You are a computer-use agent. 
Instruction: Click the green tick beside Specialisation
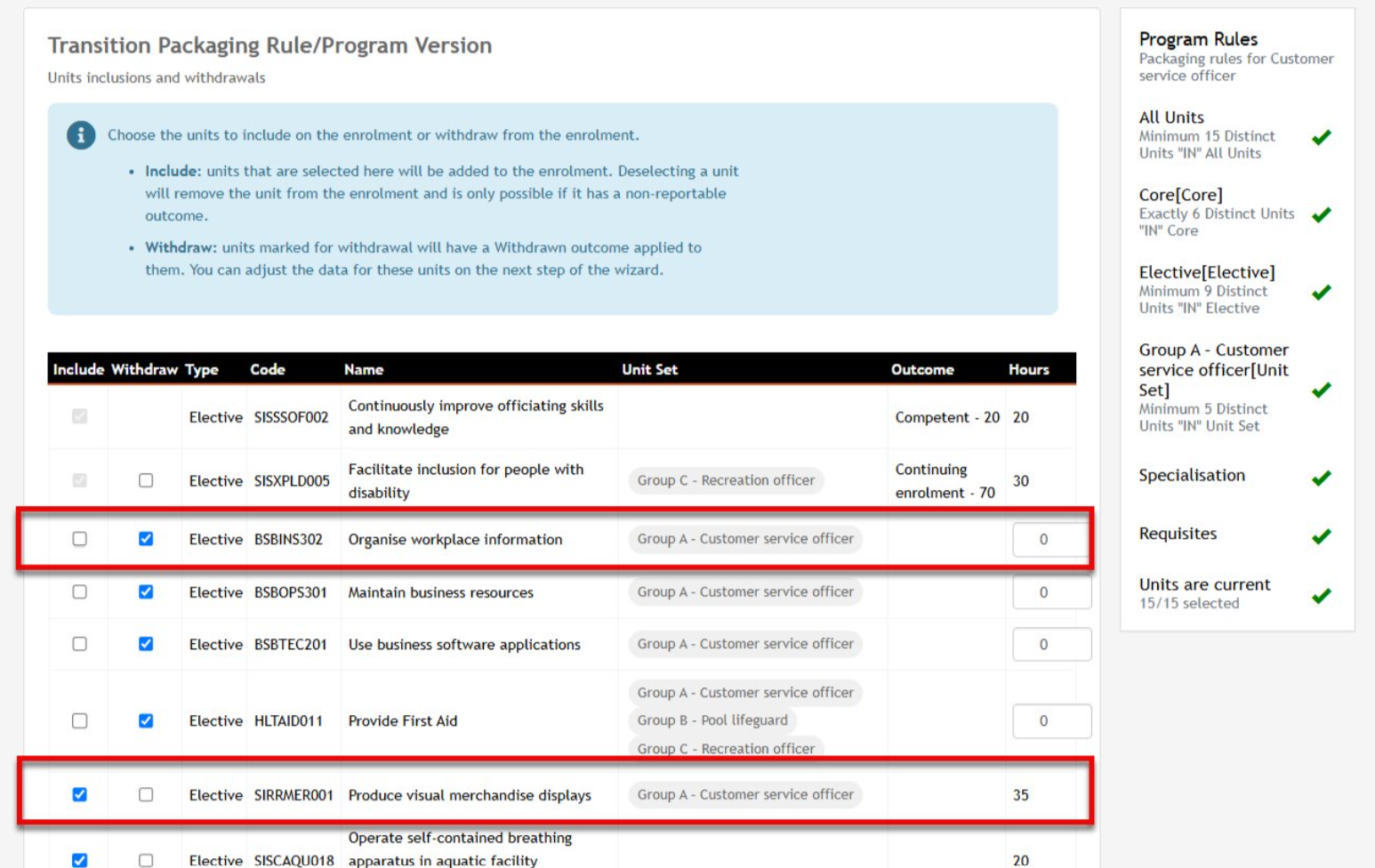(x=1322, y=478)
